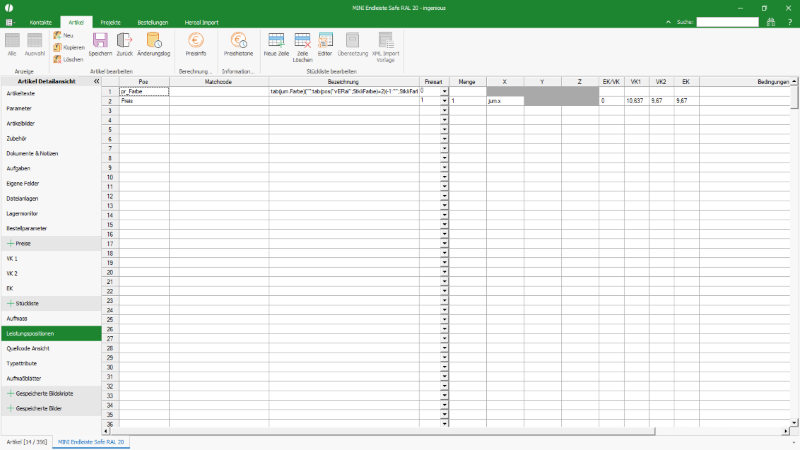This screenshot has height=450, width=800.
Task: Add a row with Neue Zeile
Action: pos(276,41)
